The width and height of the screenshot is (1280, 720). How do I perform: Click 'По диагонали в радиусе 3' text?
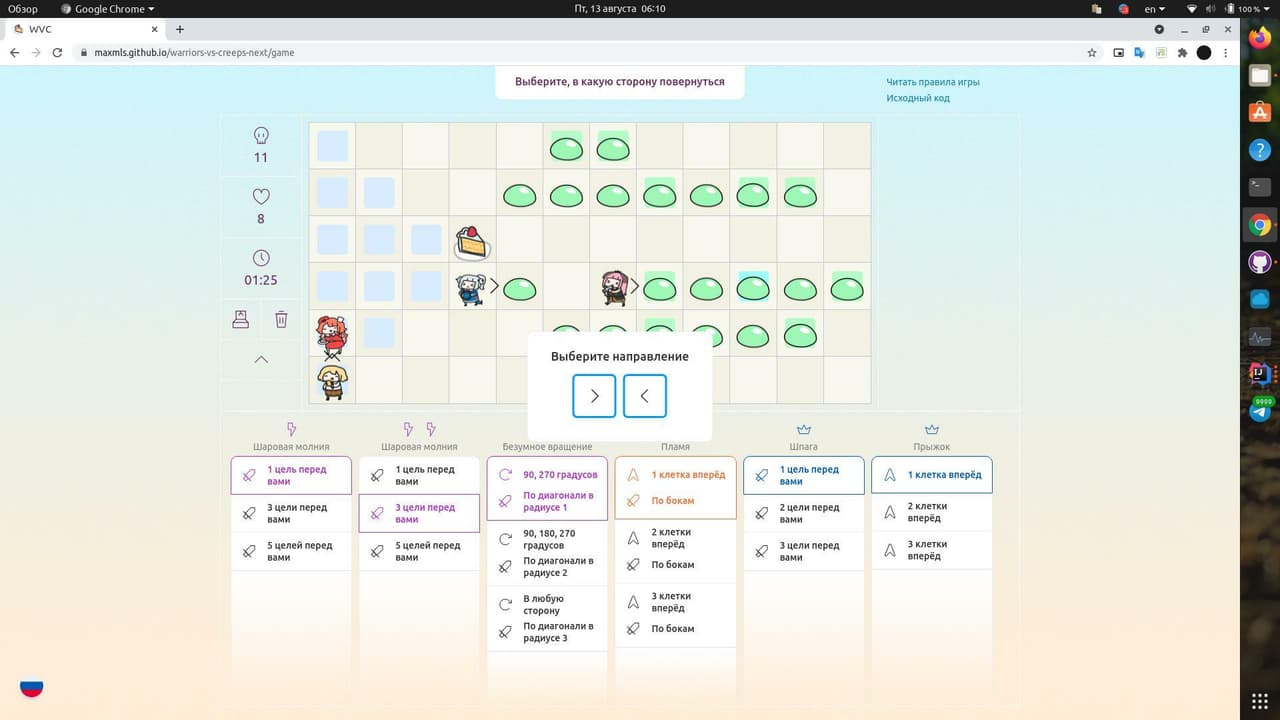pyautogui.click(x=558, y=632)
